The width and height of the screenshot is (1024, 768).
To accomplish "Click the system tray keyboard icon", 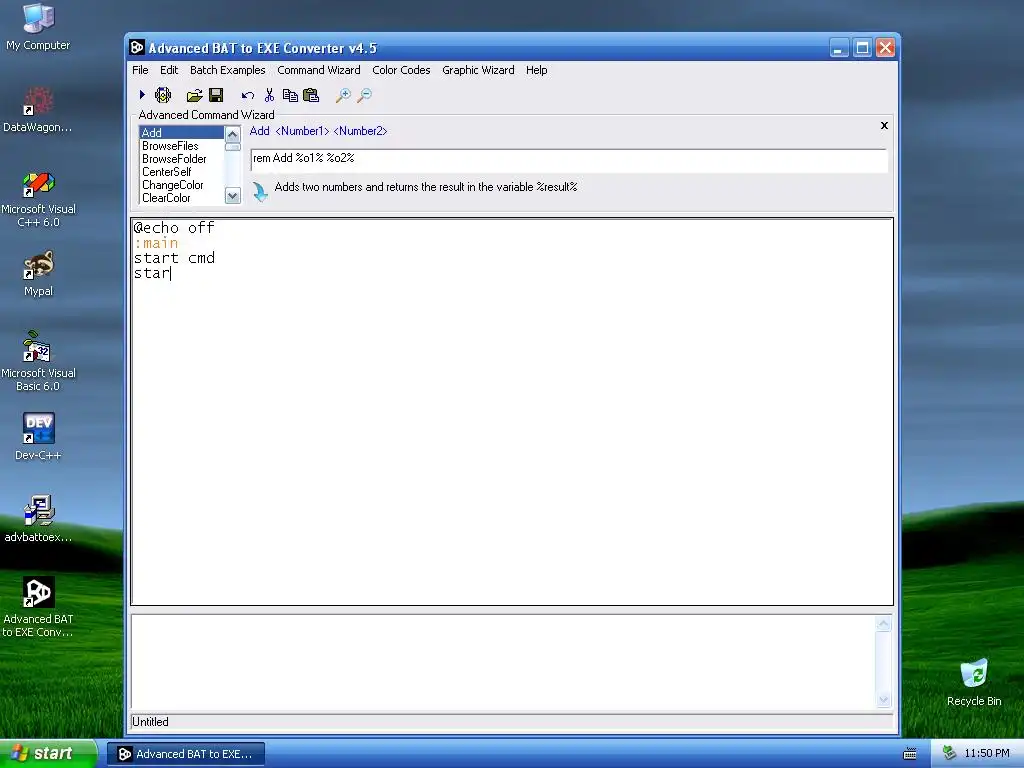I will (x=909, y=754).
